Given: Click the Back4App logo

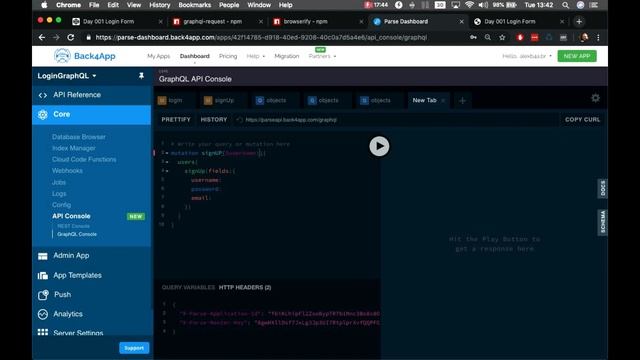Looking at the screenshot, I should click(85, 56).
